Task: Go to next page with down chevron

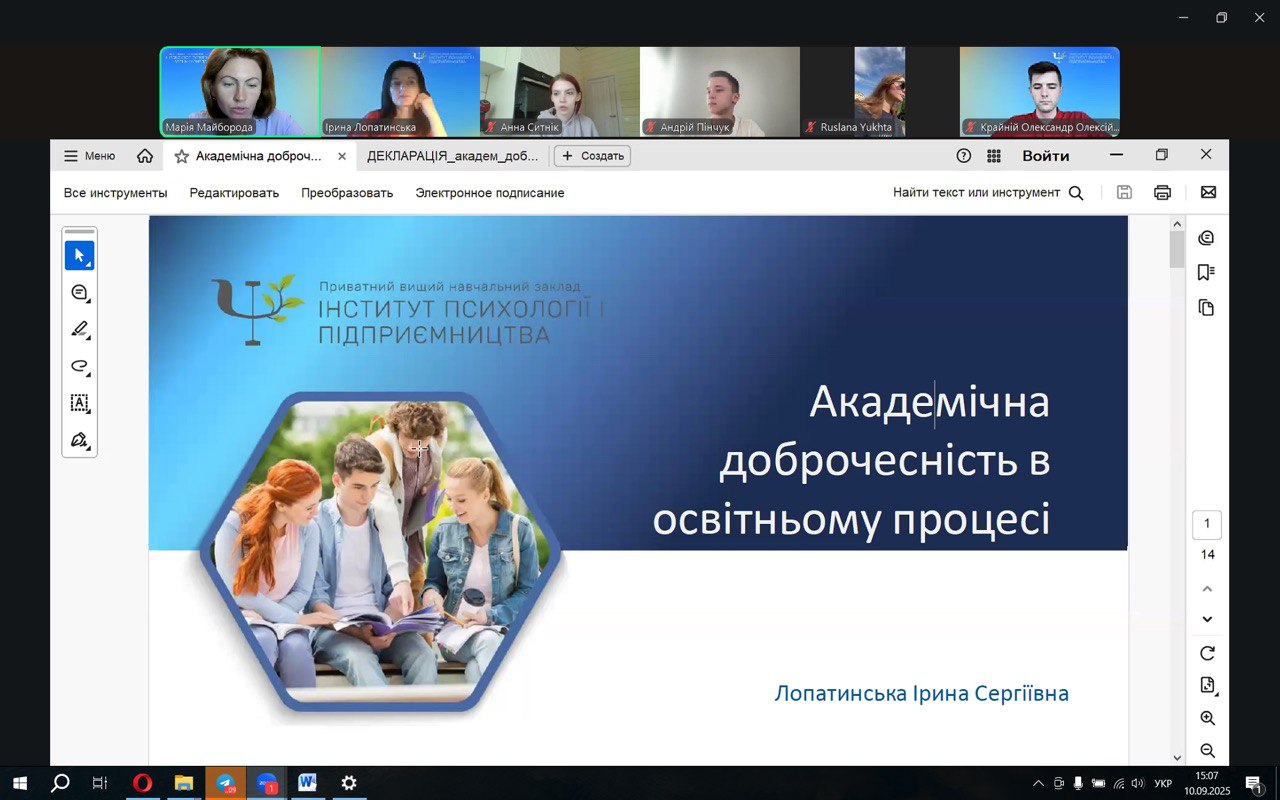Action: (1207, 620)
